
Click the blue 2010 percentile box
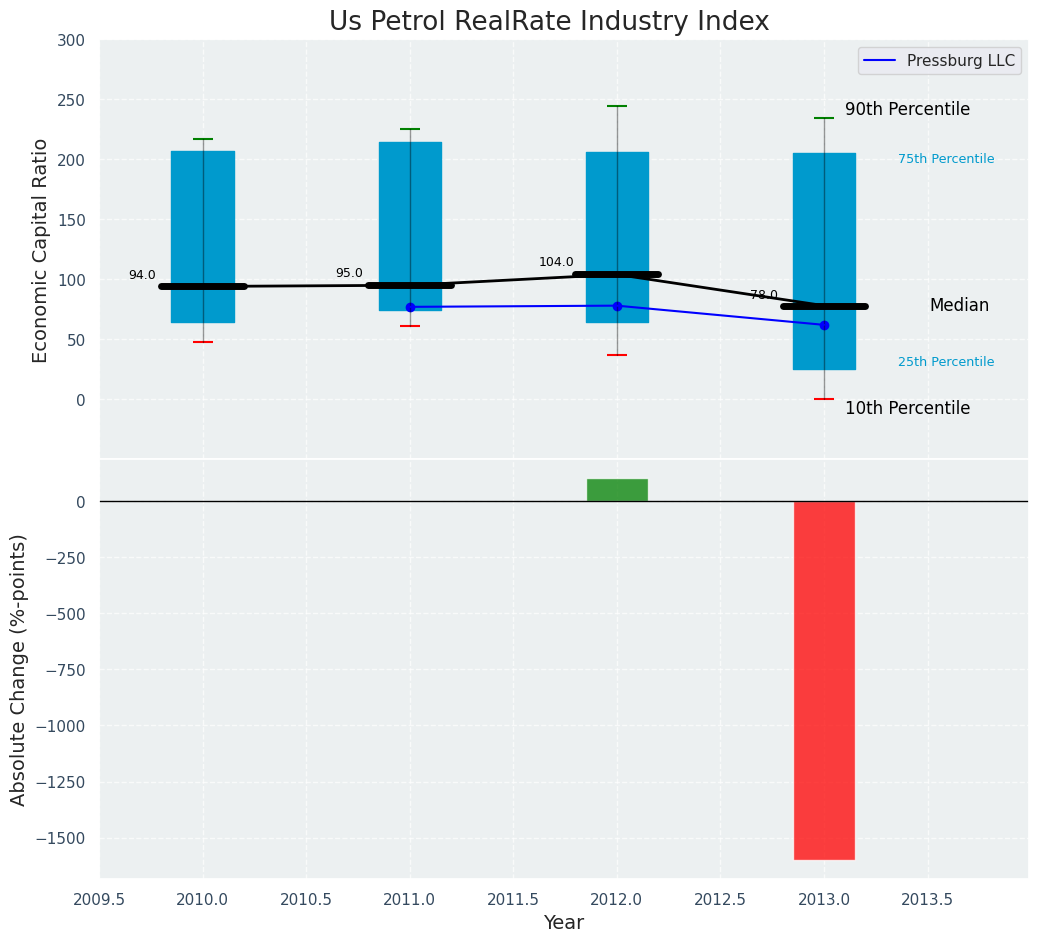pyautogui.click(x=203, y=237)
